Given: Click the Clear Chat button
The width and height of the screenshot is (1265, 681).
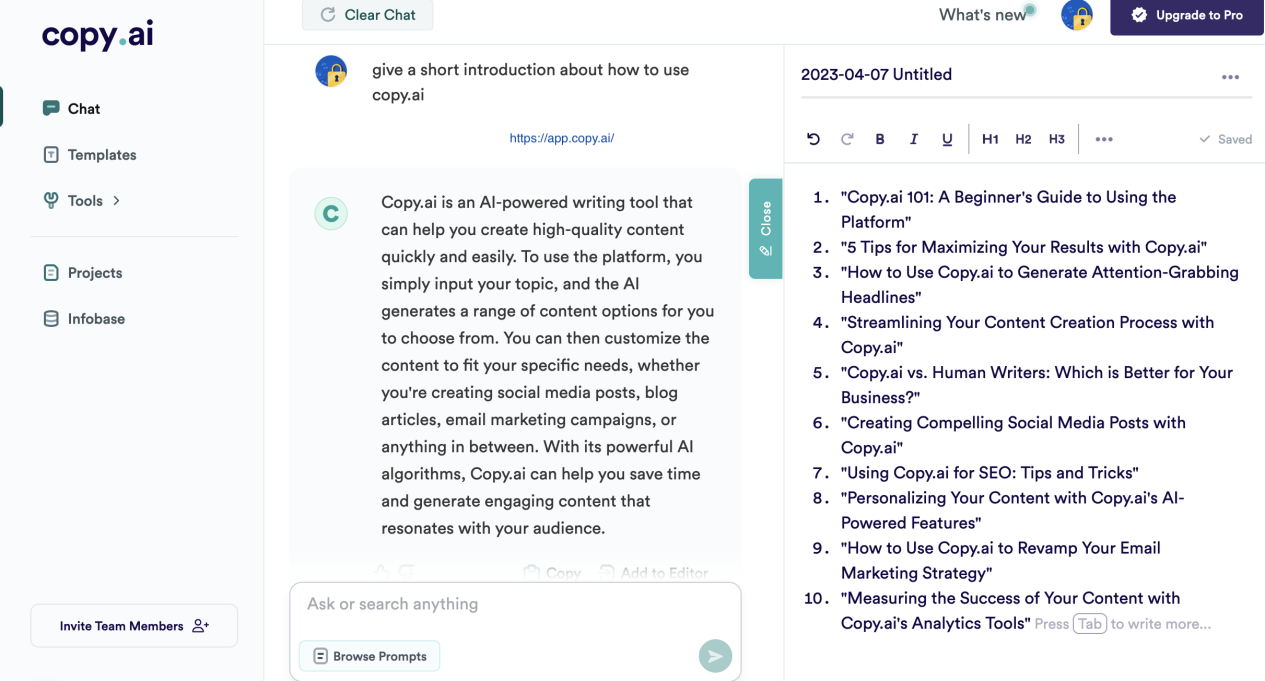Looking at the screenshot, I should click(x=368, y=15).
